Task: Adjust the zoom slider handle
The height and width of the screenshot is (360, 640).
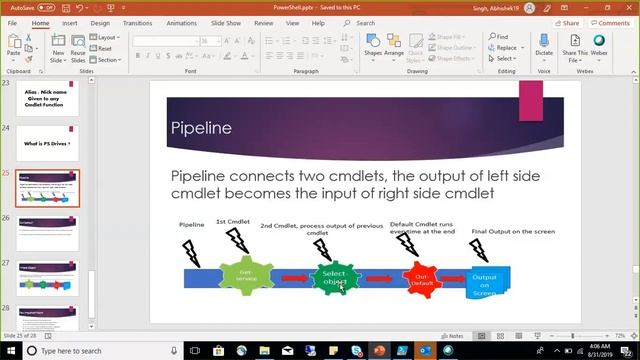Action: pos(573,336)
